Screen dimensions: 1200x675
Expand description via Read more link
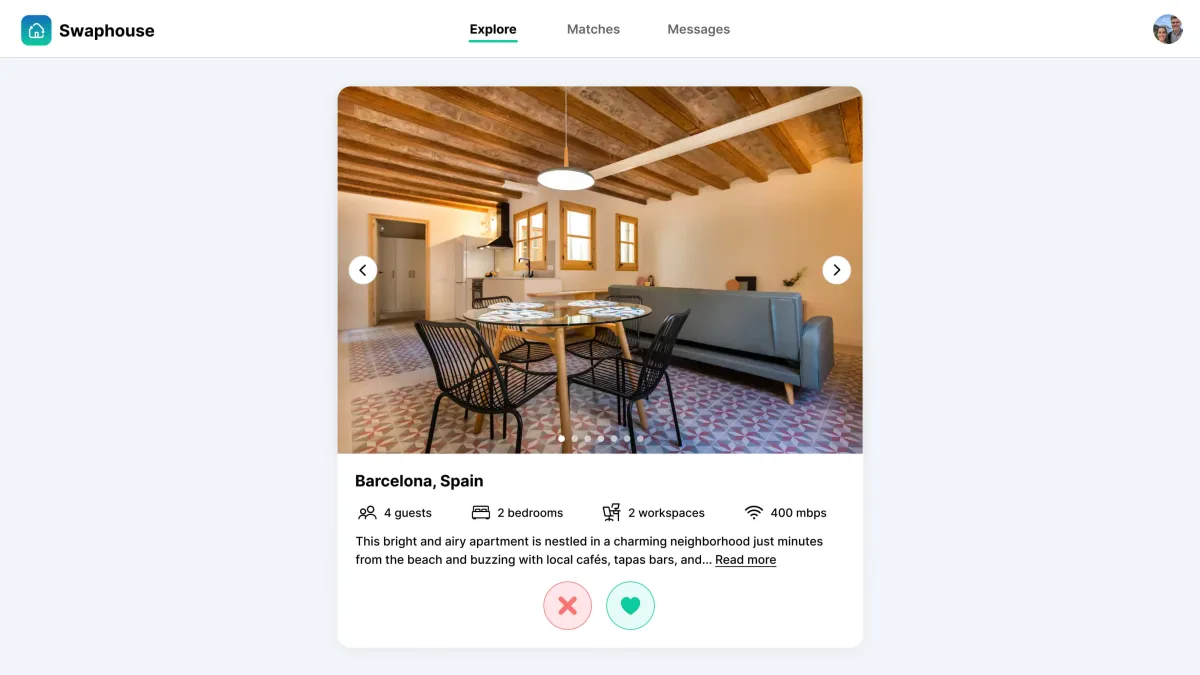point(745,560)
